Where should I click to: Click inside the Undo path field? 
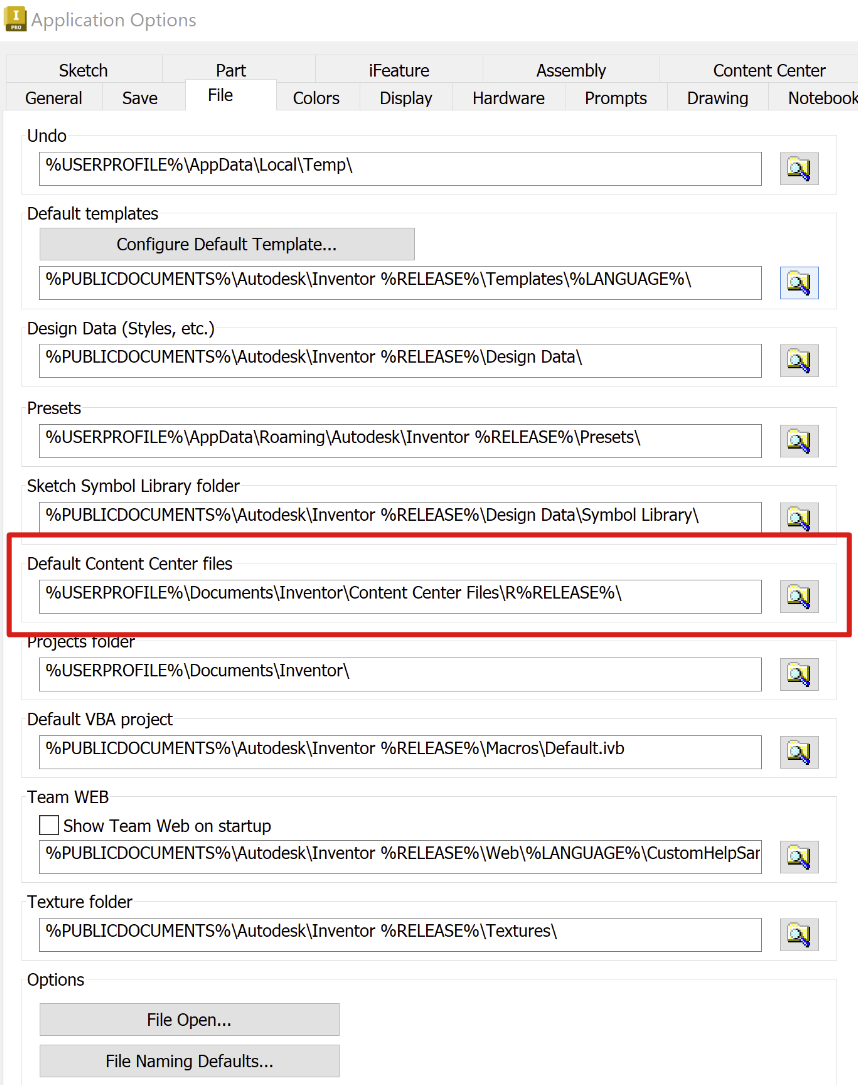(400, 168)
